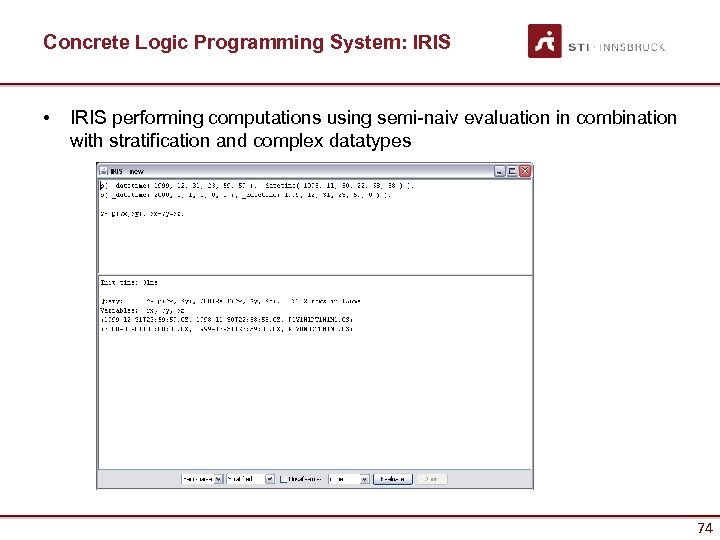Screen dimensions: 720x540
Task: Click inside the program input text area
Action: (315, 227)
